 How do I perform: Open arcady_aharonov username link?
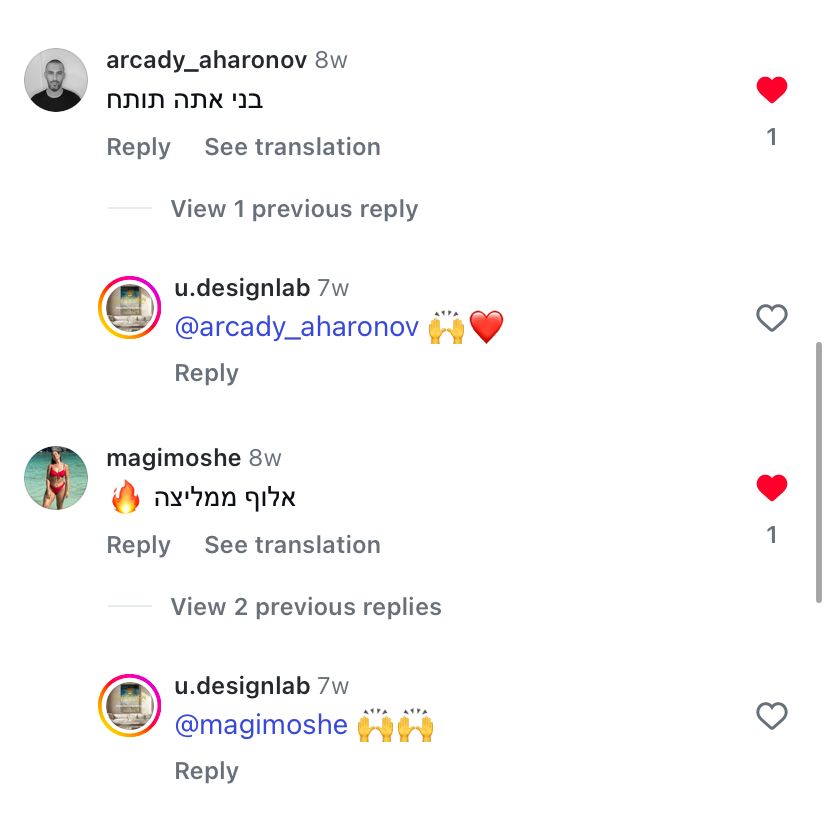click(x=206, y=60)
